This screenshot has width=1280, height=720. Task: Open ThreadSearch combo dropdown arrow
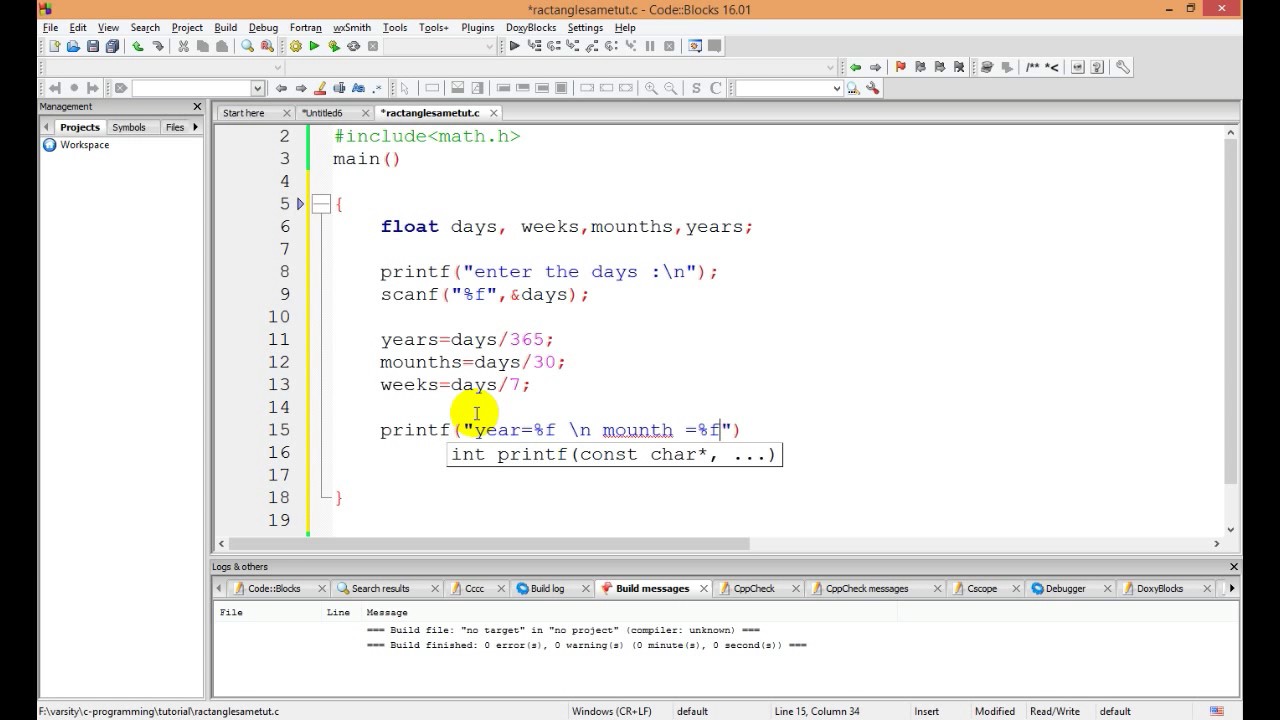(x=837, y=88)
